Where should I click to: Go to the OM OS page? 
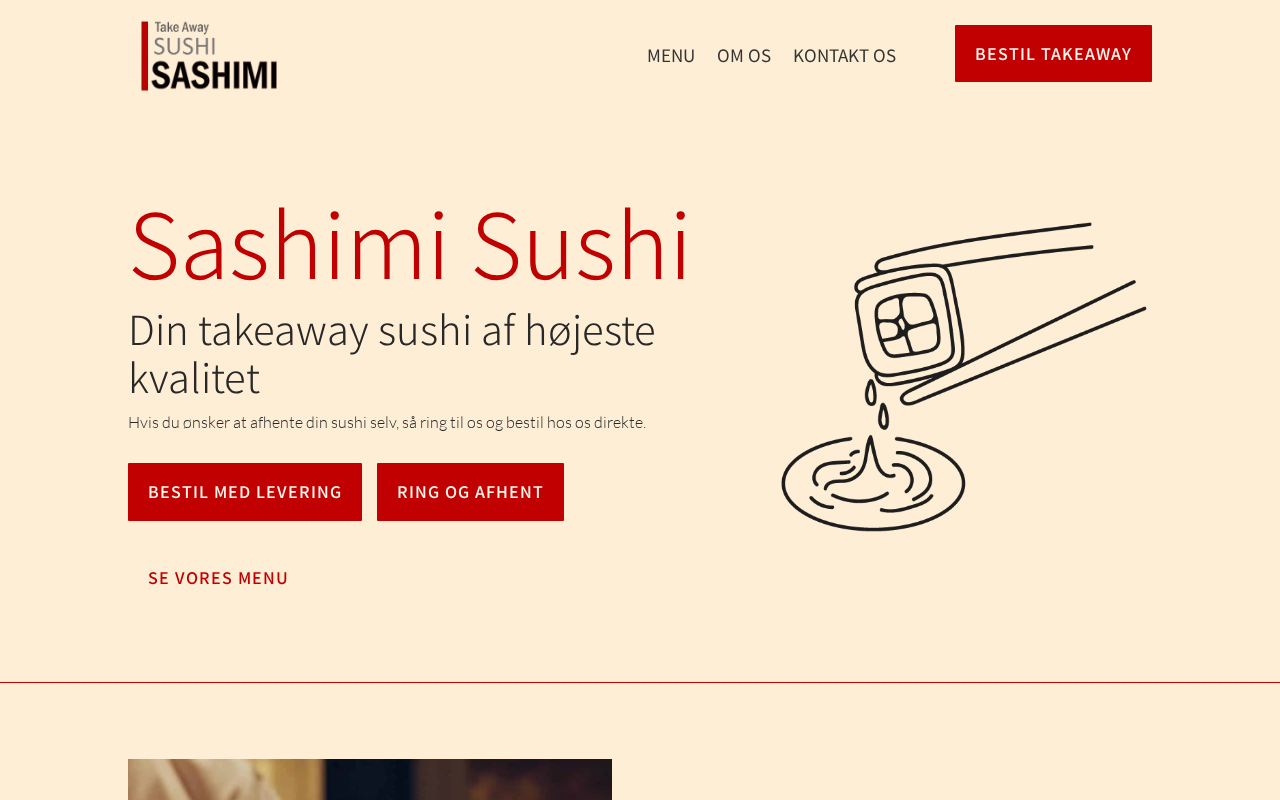(744, 55)
